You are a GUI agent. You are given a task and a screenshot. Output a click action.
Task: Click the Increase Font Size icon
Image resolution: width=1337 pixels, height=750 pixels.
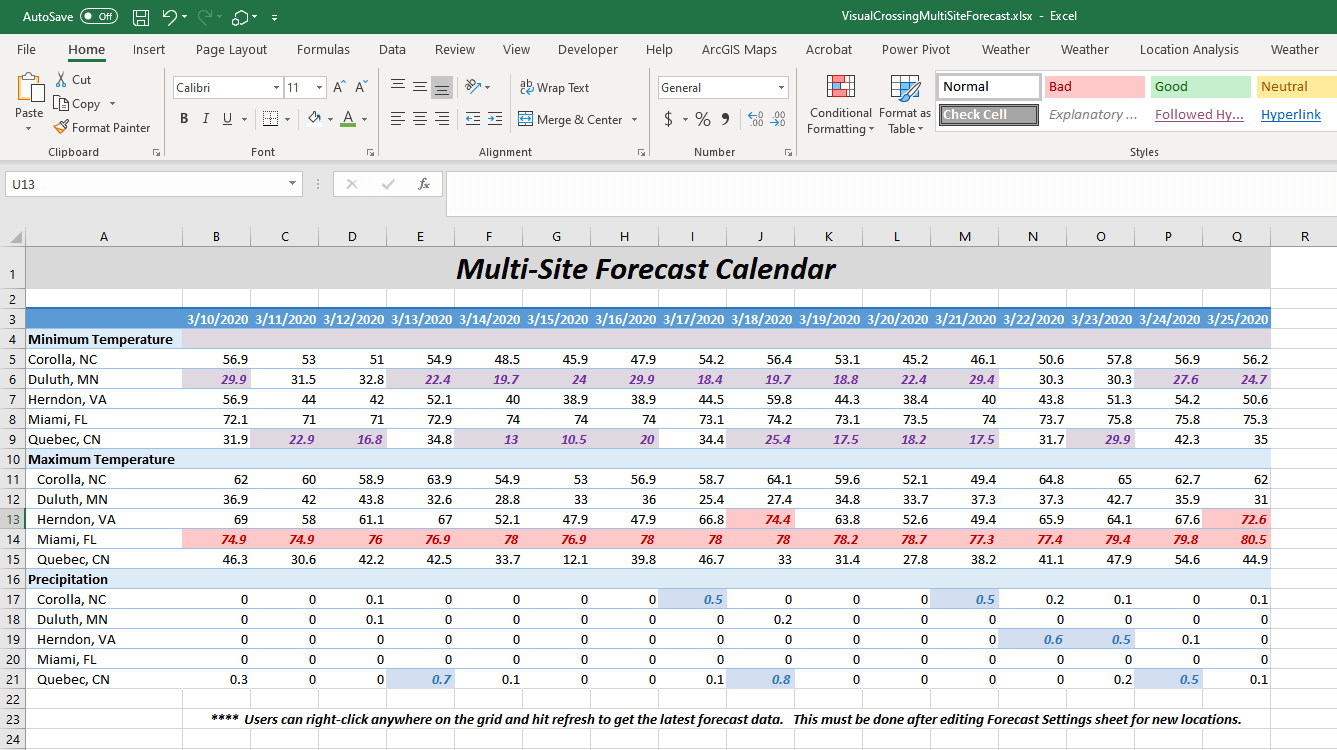[x=340, y=88]
